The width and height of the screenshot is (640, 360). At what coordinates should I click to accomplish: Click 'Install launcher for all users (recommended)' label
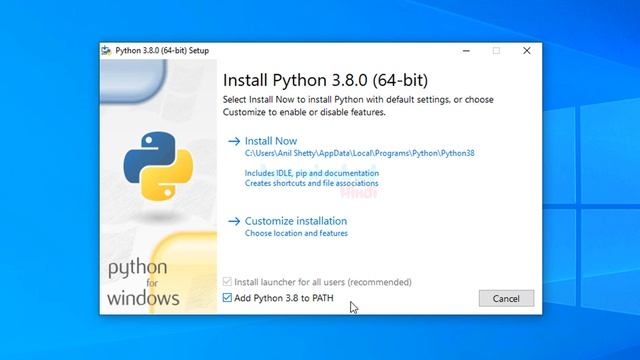[323, 282]
